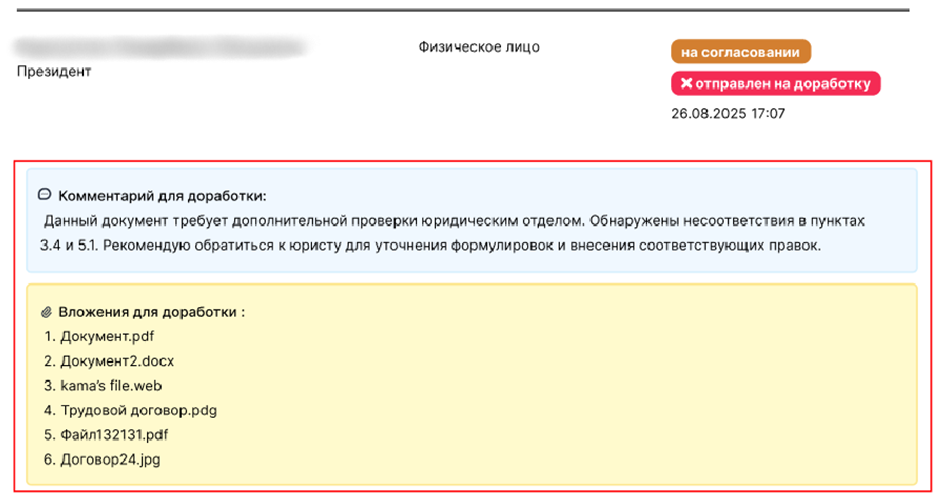Click the revision comment text paragraph
This screenshot has height=504, width=940.
pyautogui.click(x=450, y=232)
